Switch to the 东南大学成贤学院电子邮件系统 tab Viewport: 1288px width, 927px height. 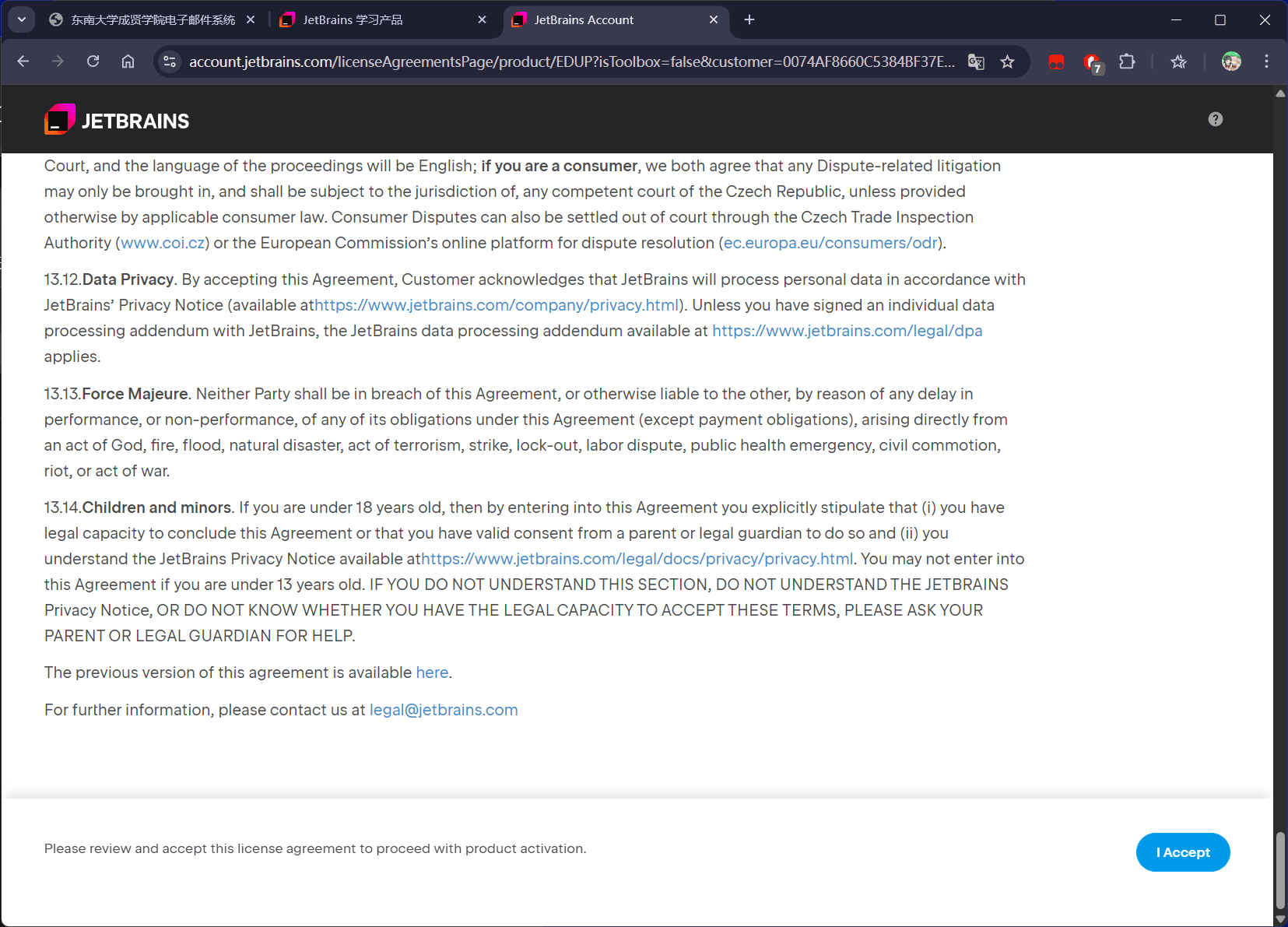coord(152,19)
